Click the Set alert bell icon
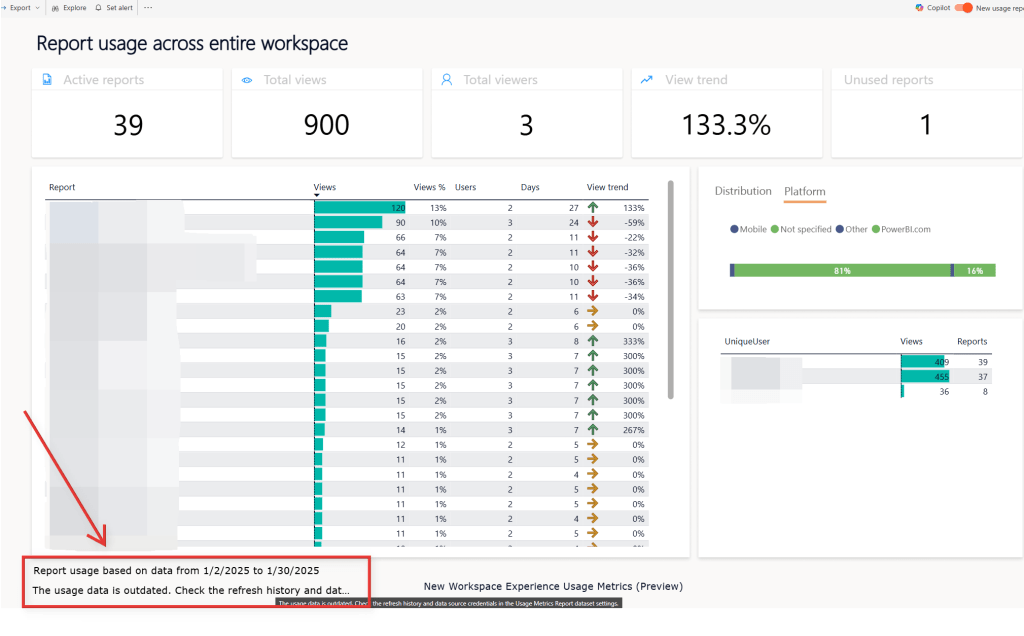The width and height of the screenshot is (1024, 636). 98,7
